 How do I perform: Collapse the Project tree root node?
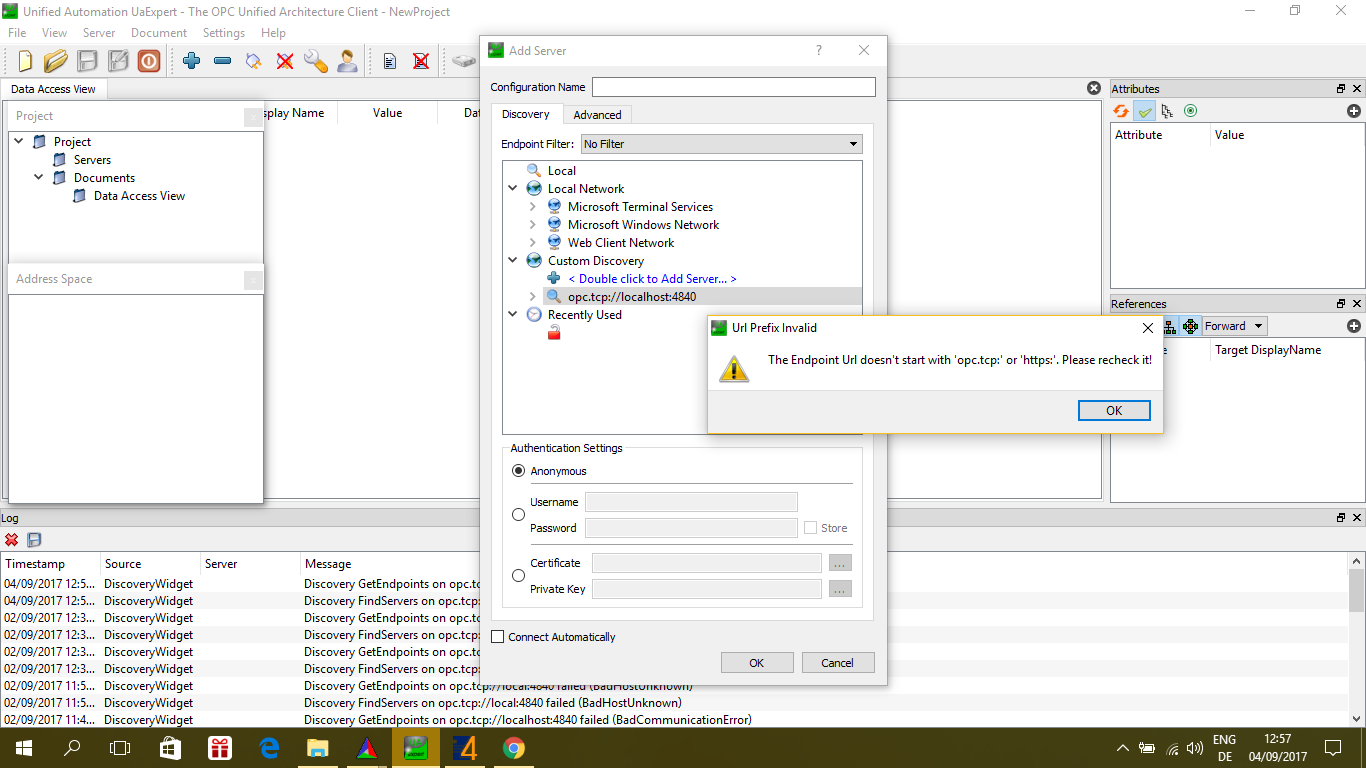[19, 142]
